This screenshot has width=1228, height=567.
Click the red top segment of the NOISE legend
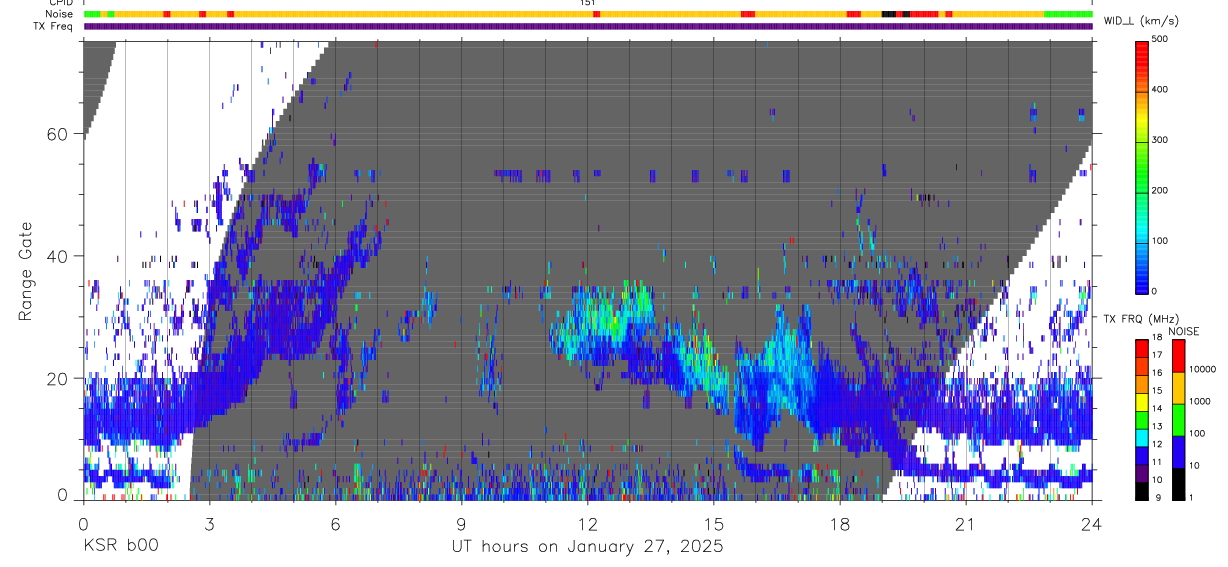pos(1178,356)
